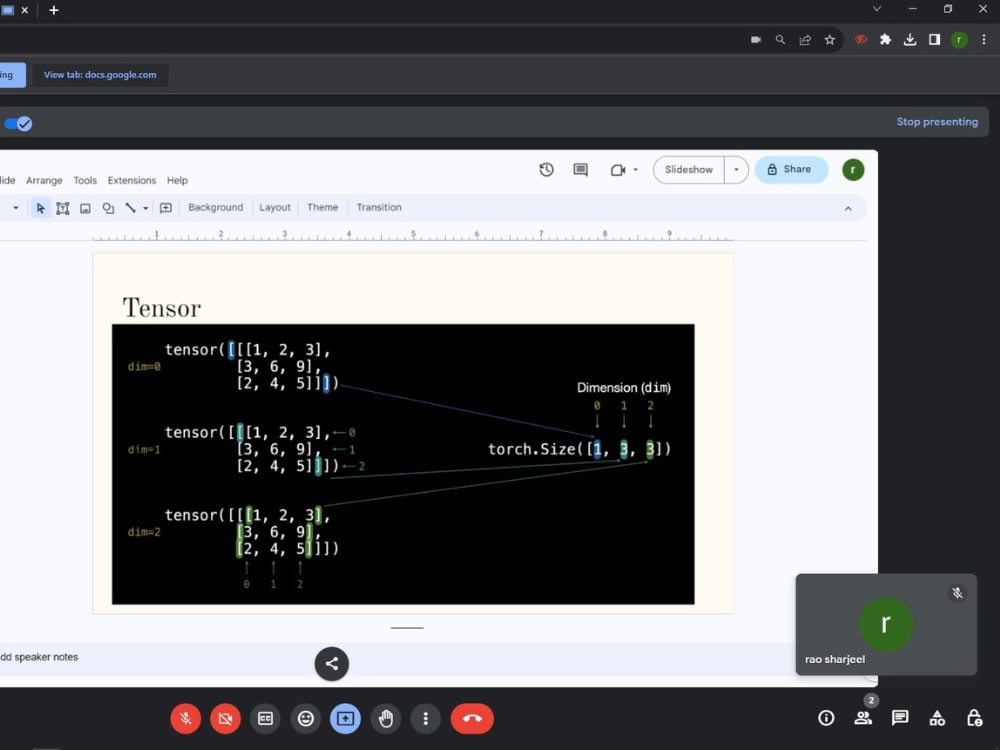
Task: Select the Line tool
Action: 130,208
